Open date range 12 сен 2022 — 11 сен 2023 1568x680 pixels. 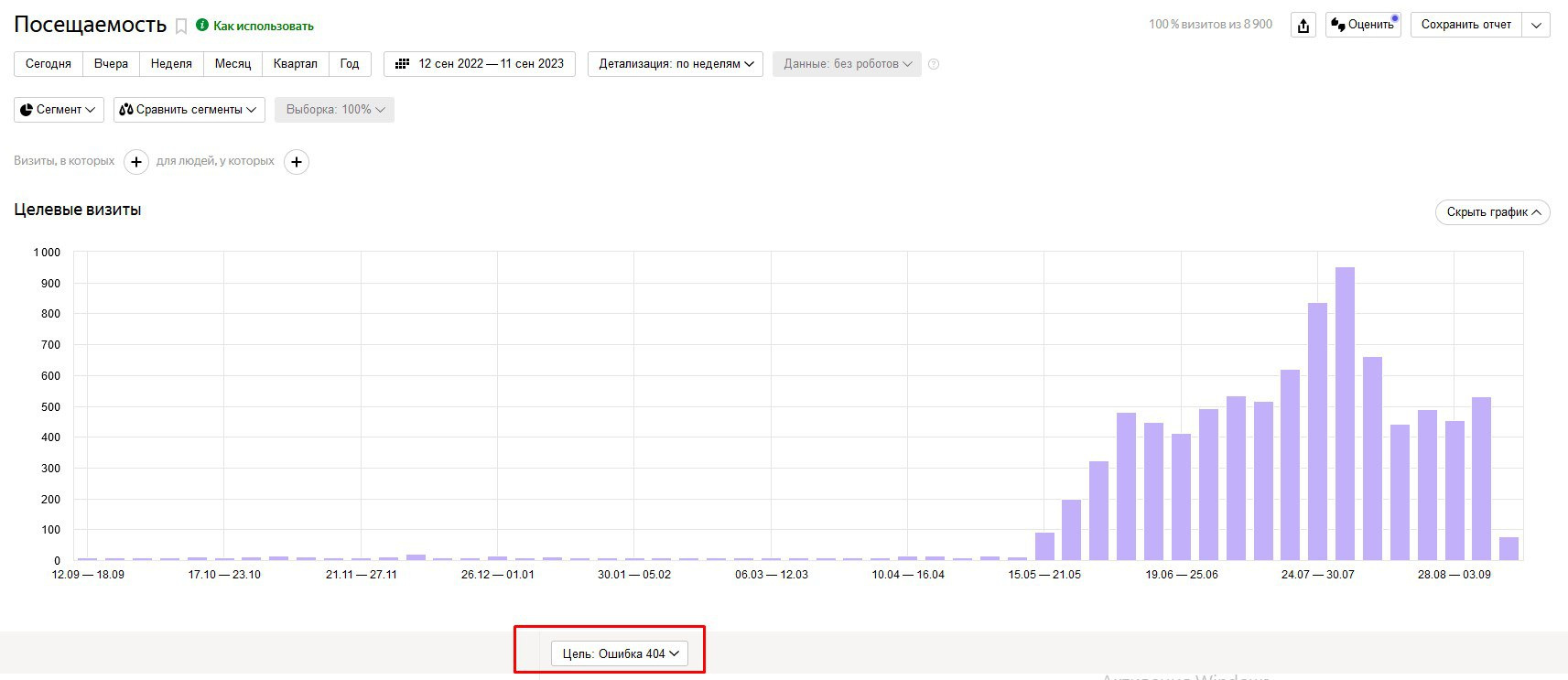click(480, 64)
